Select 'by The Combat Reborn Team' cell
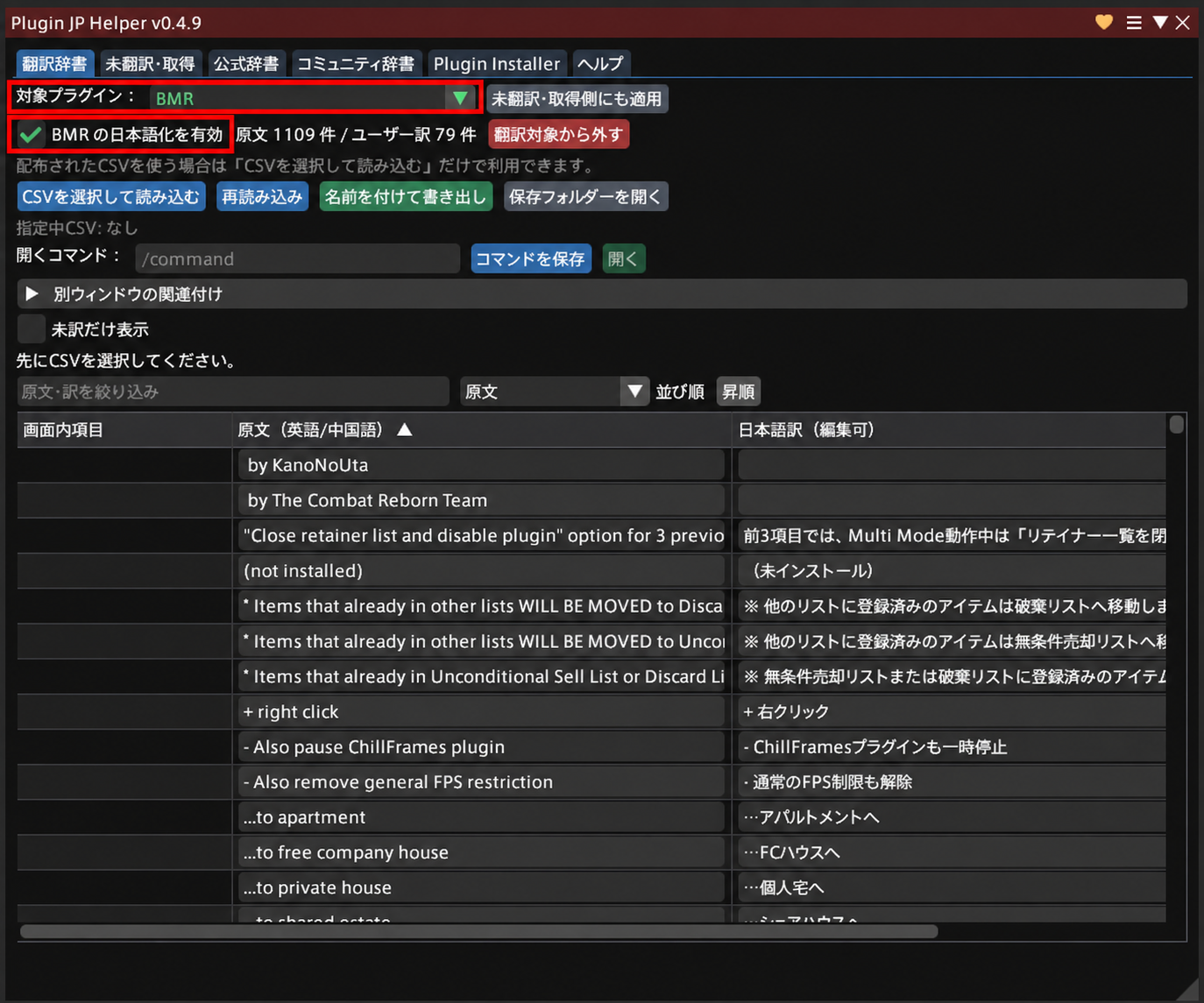 (481, 500)
